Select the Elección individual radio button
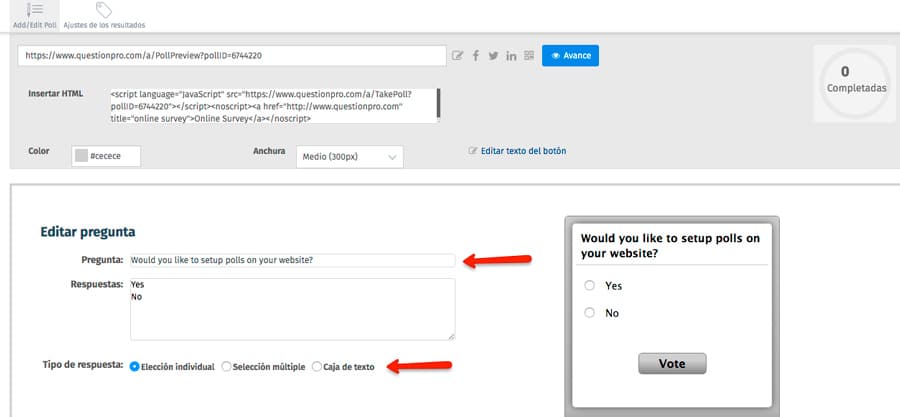The image size is (900, 417). 134,367
